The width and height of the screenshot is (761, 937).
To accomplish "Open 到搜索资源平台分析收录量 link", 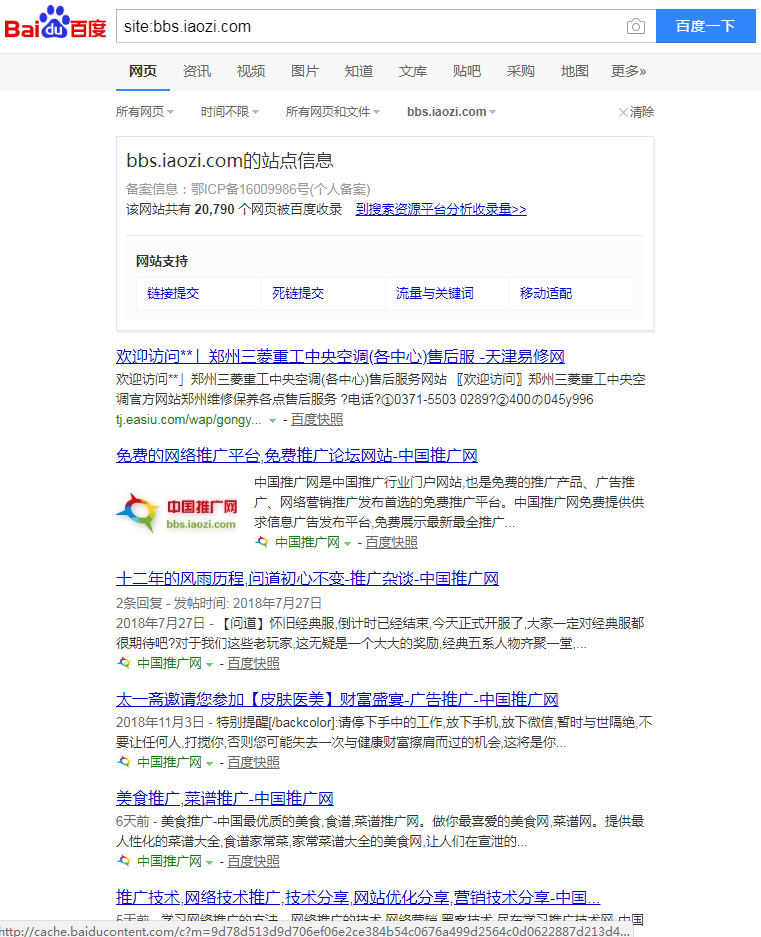I will tap(441, 209).
